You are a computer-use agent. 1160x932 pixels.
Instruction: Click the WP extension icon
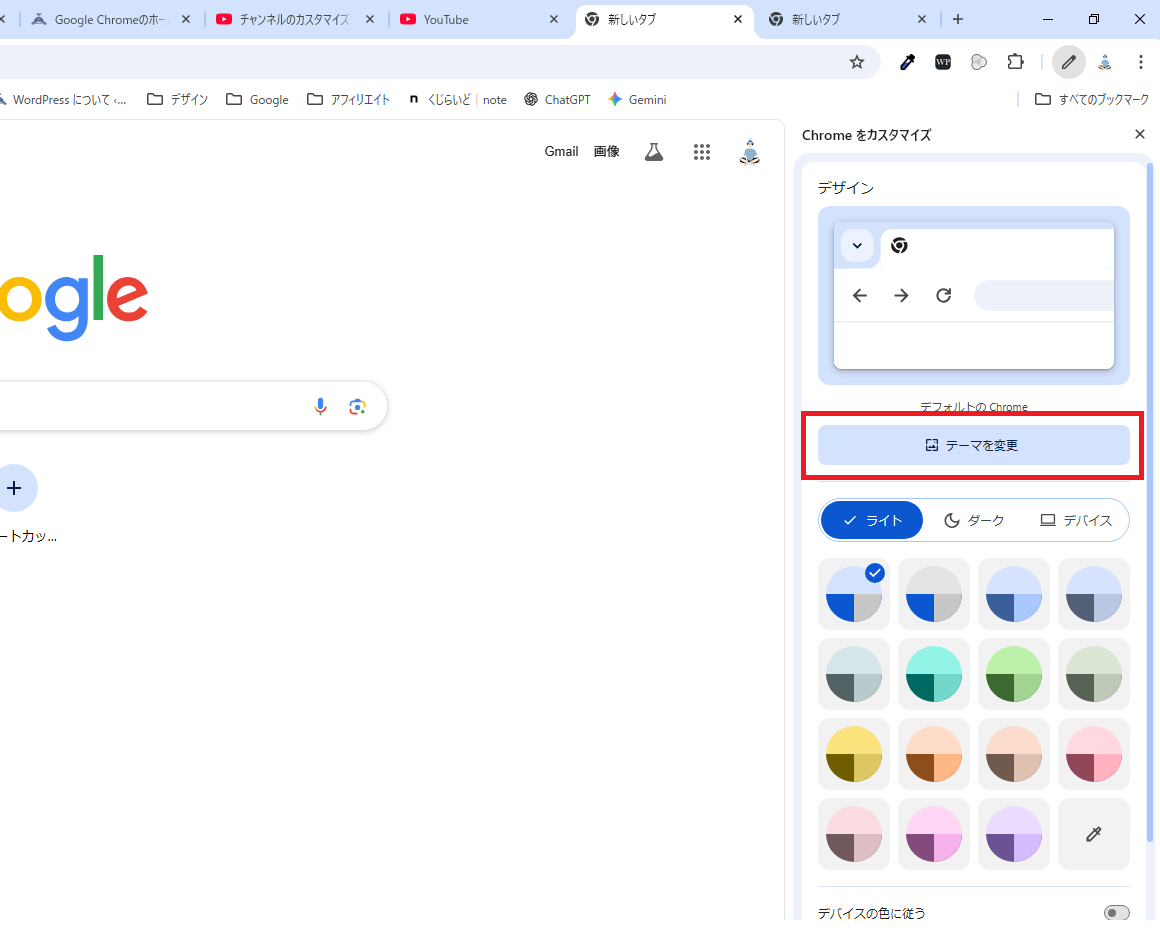pyautogui.click(x=943, y=62)
